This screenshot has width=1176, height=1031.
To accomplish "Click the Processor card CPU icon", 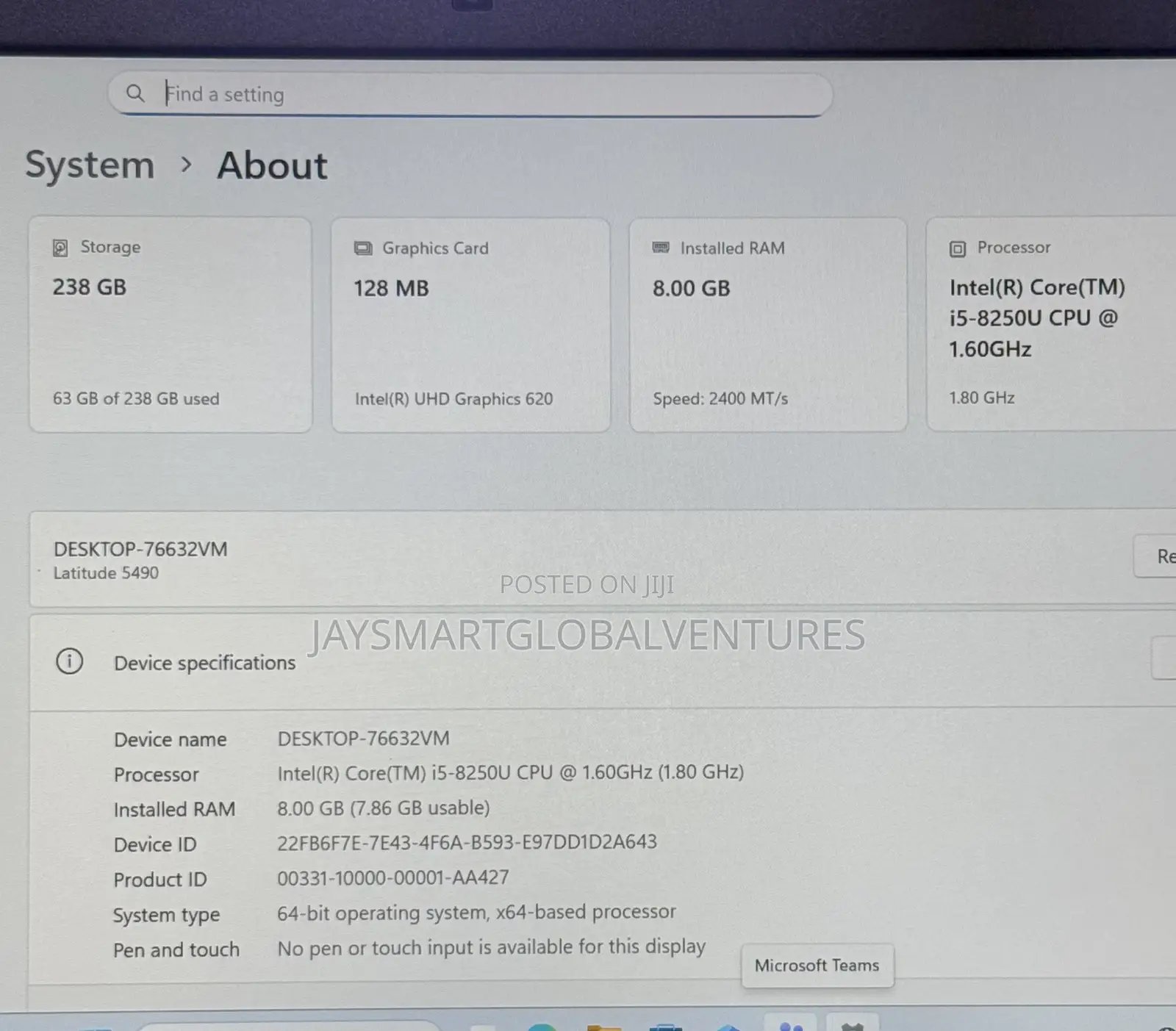I will click(x=958, y=249).
